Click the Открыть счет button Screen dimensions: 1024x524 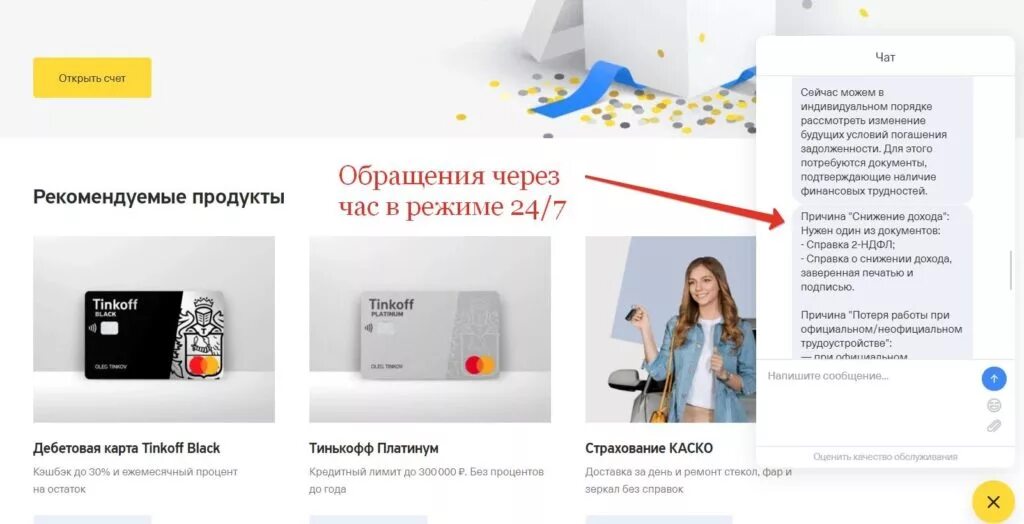coord(92,78)
